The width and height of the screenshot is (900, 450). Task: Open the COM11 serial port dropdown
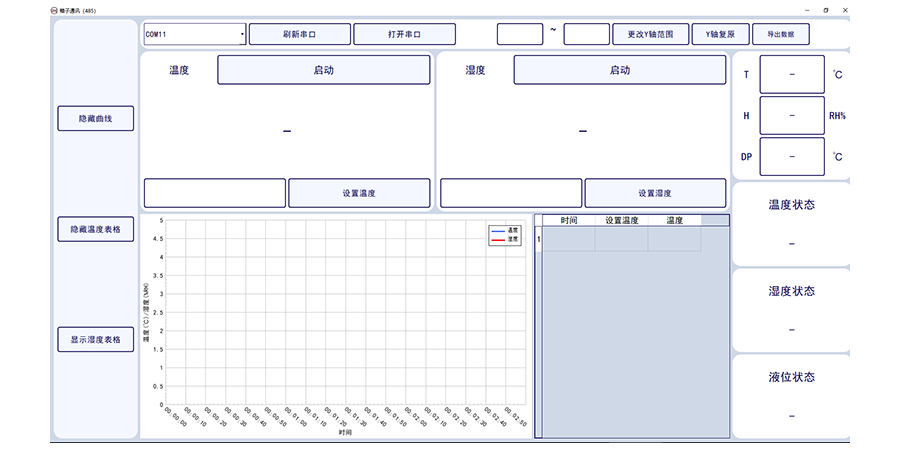pos(195,34)
